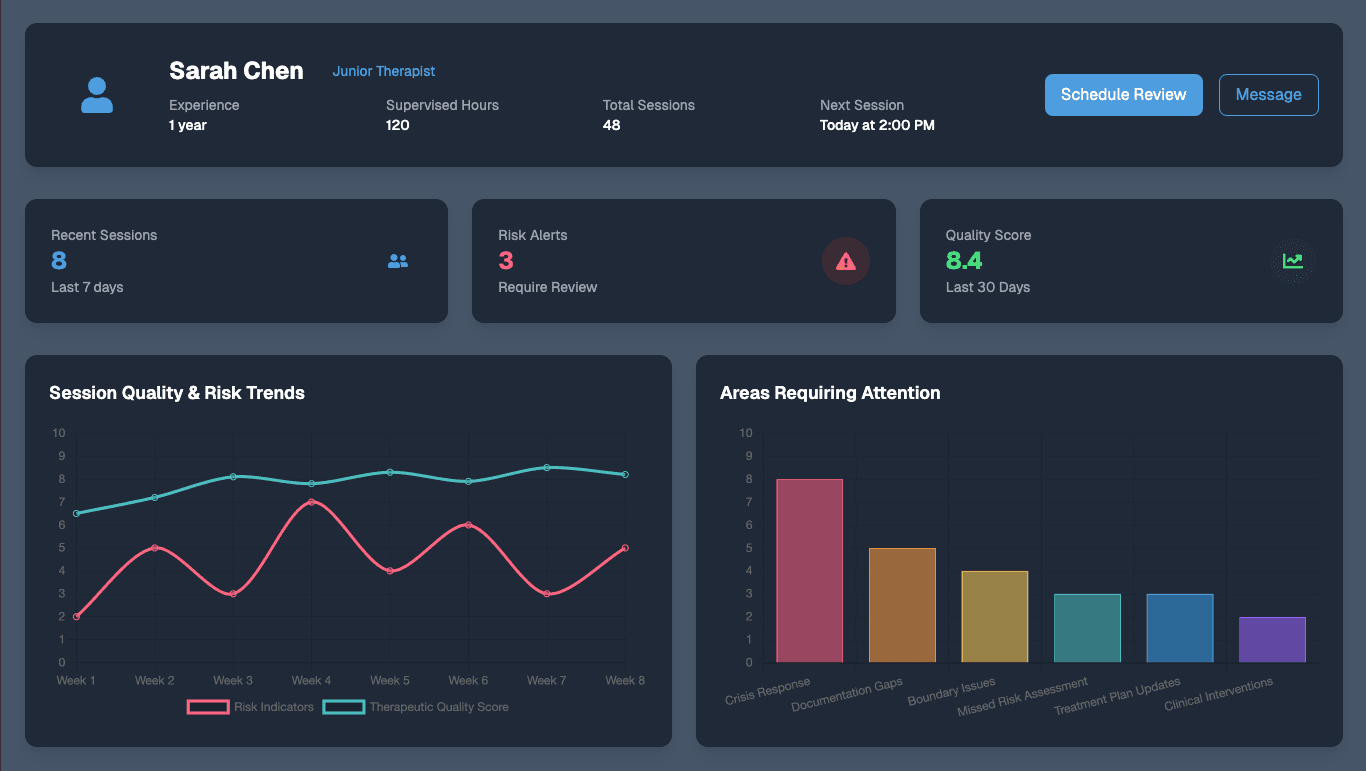Viewport: 1366px width, 771px height.
Task: Click the Week 6 risk indicator data point
Action: tap(469, 525)
